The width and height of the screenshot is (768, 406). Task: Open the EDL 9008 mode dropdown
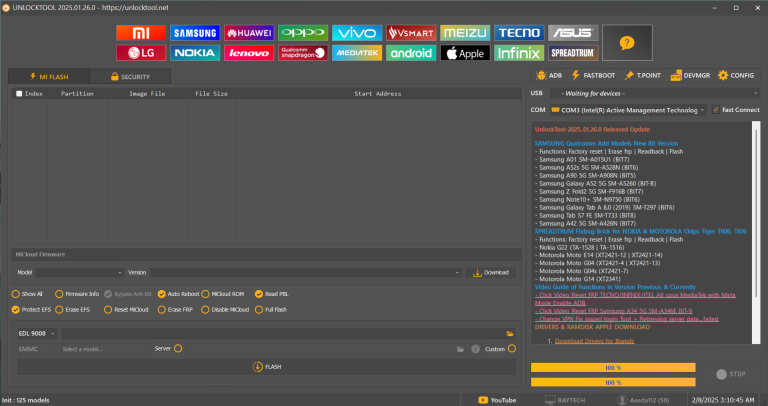[x=37, y=334]
